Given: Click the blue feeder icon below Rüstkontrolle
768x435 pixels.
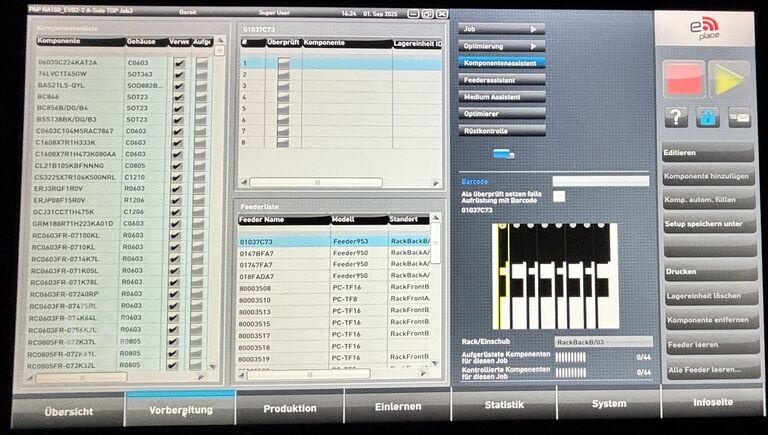Looking at the screenshot, I should point(503,154).
